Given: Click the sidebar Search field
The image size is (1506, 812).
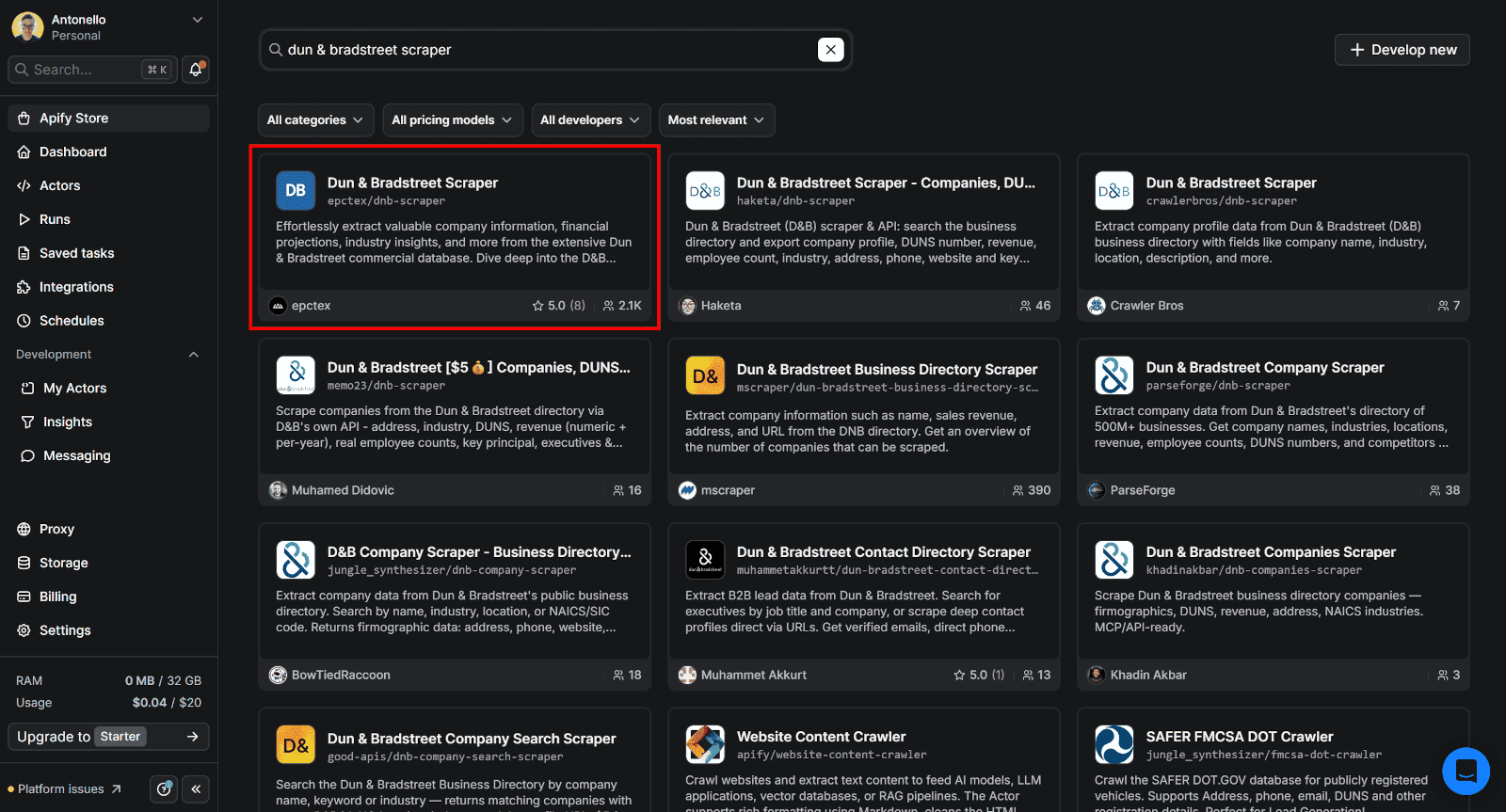Looking at the screenshot, I should tap(91, 70).
